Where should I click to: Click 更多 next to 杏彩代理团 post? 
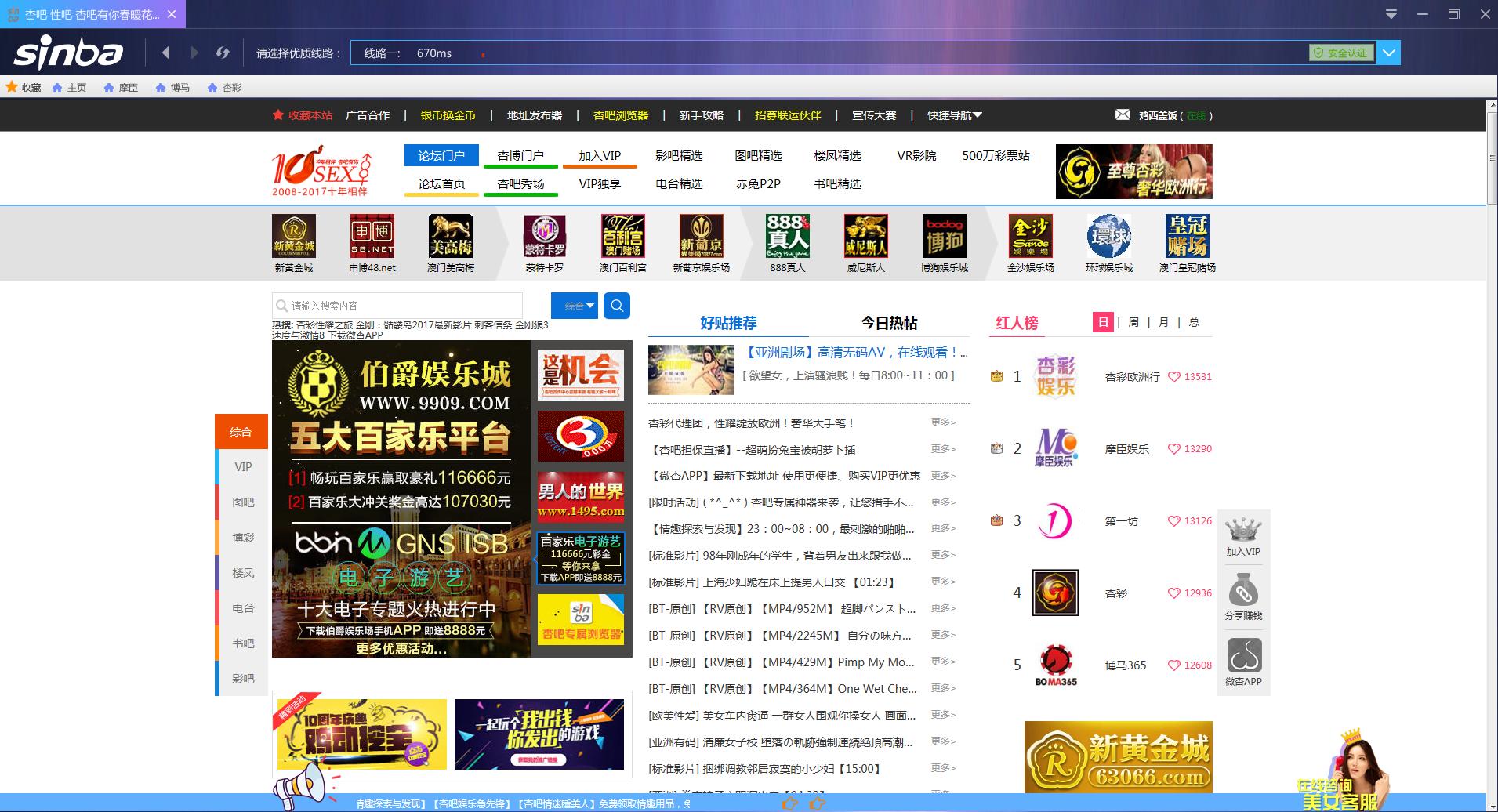click(944, 422)
